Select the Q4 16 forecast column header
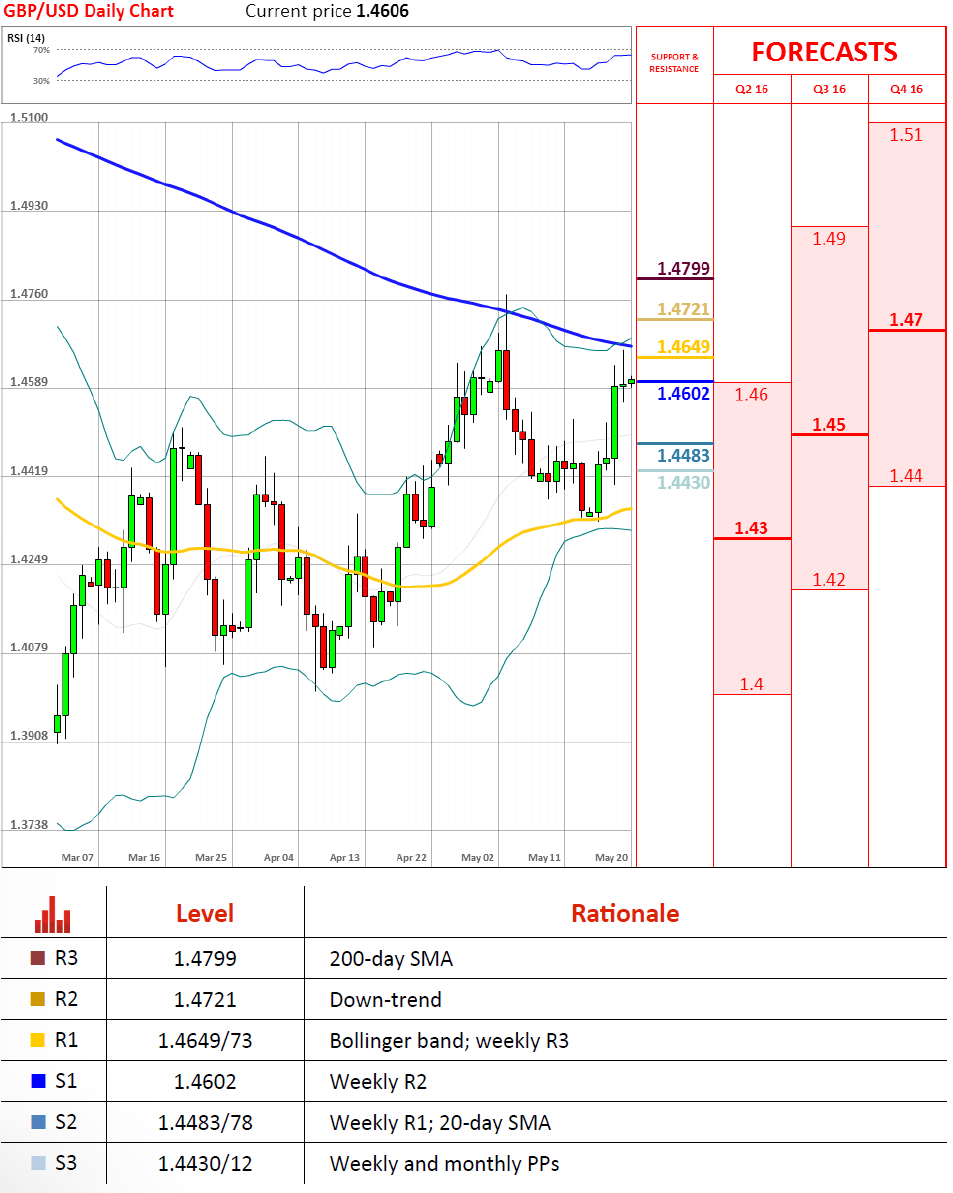The height and width of the screenshot is (1193, 953). 907,89
